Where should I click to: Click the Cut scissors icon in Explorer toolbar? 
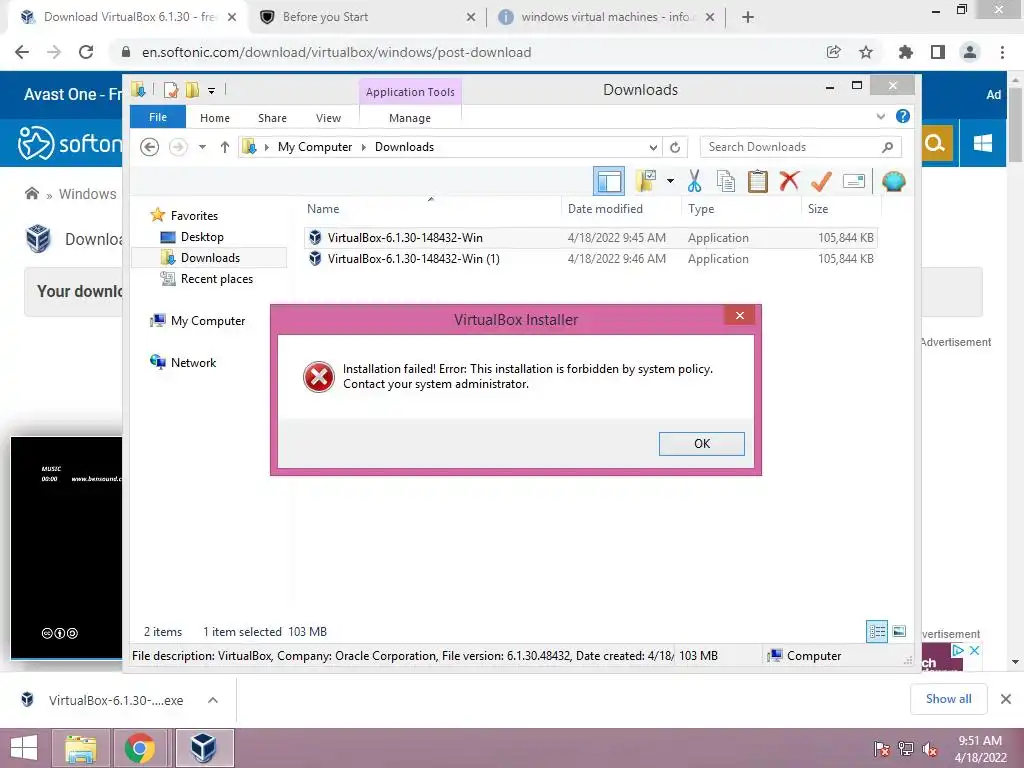coord(694,181)
